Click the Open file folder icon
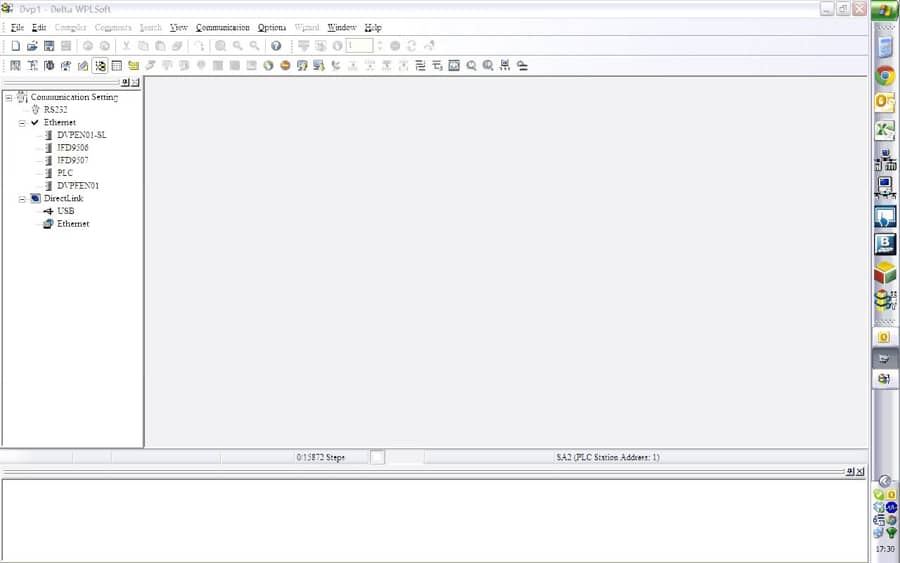 pos(32,46)
